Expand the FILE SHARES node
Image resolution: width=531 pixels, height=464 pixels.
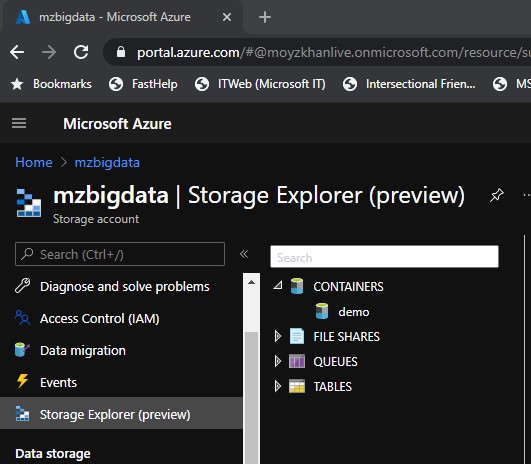pos(278,336)
